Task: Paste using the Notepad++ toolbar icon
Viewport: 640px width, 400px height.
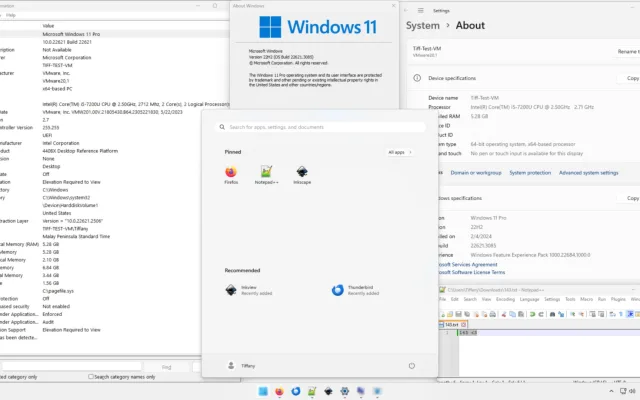Action: 521,314
